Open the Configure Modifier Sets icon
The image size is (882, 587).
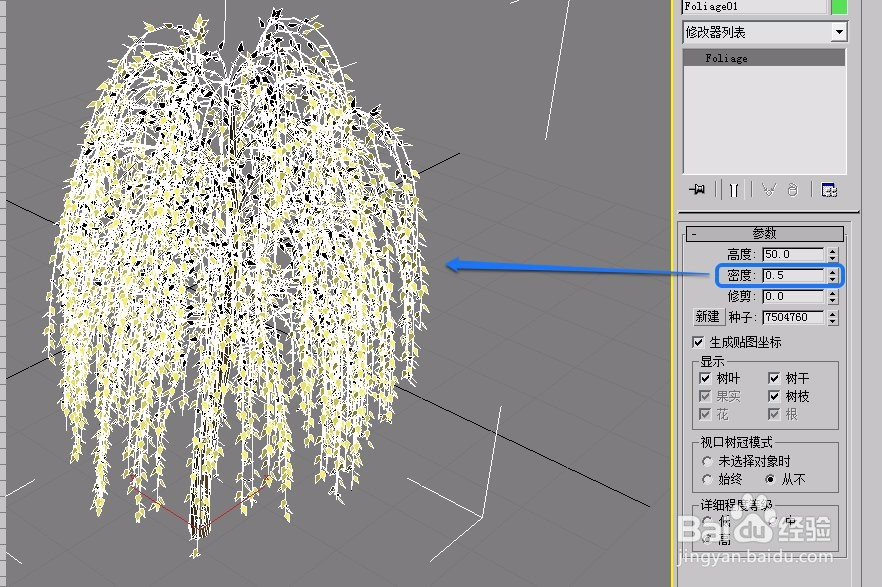click(829, 189)
